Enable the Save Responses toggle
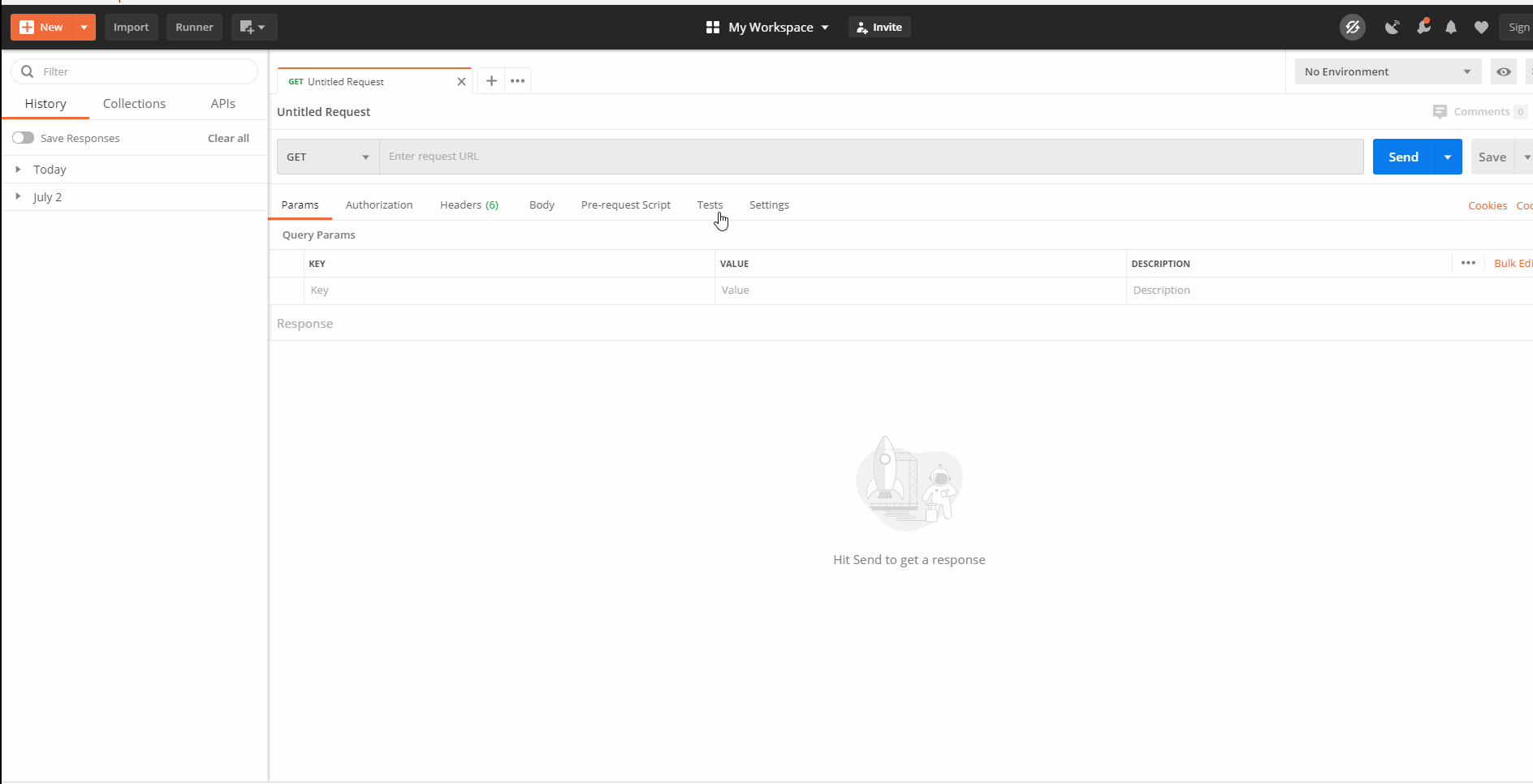1533x784 pixels. coord(23,137)
